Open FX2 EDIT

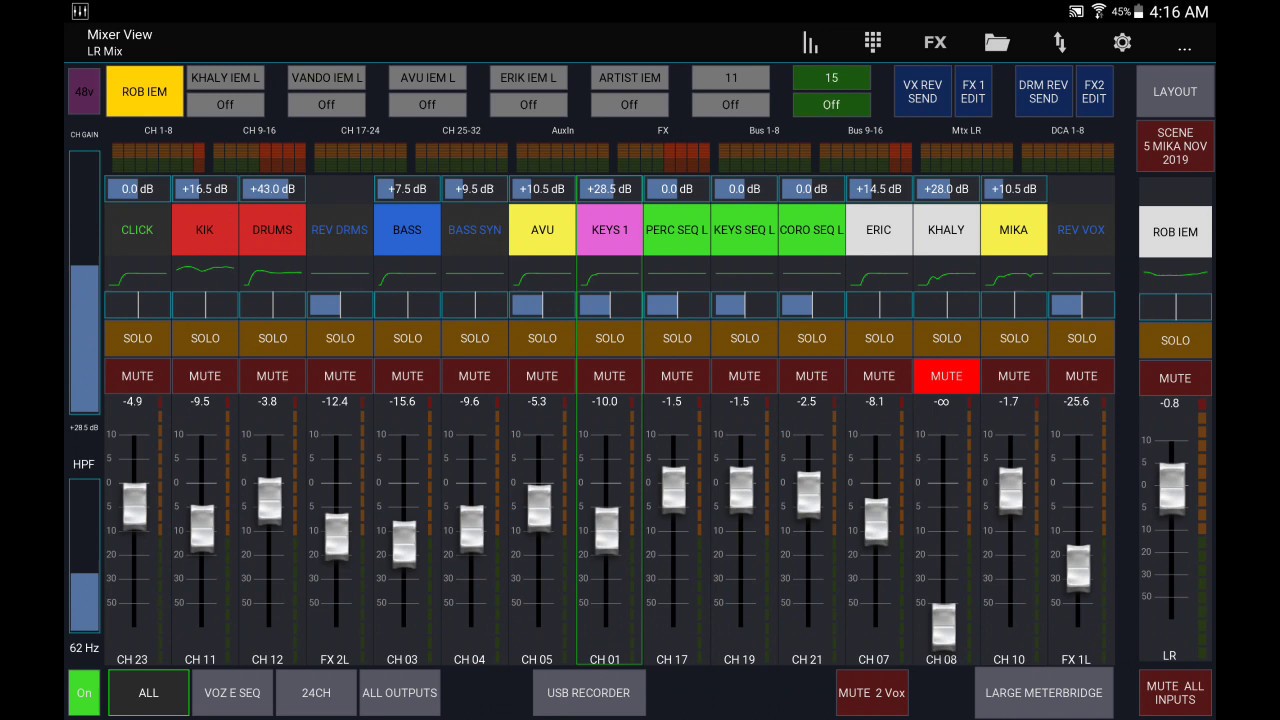[x=1094, y=92]
